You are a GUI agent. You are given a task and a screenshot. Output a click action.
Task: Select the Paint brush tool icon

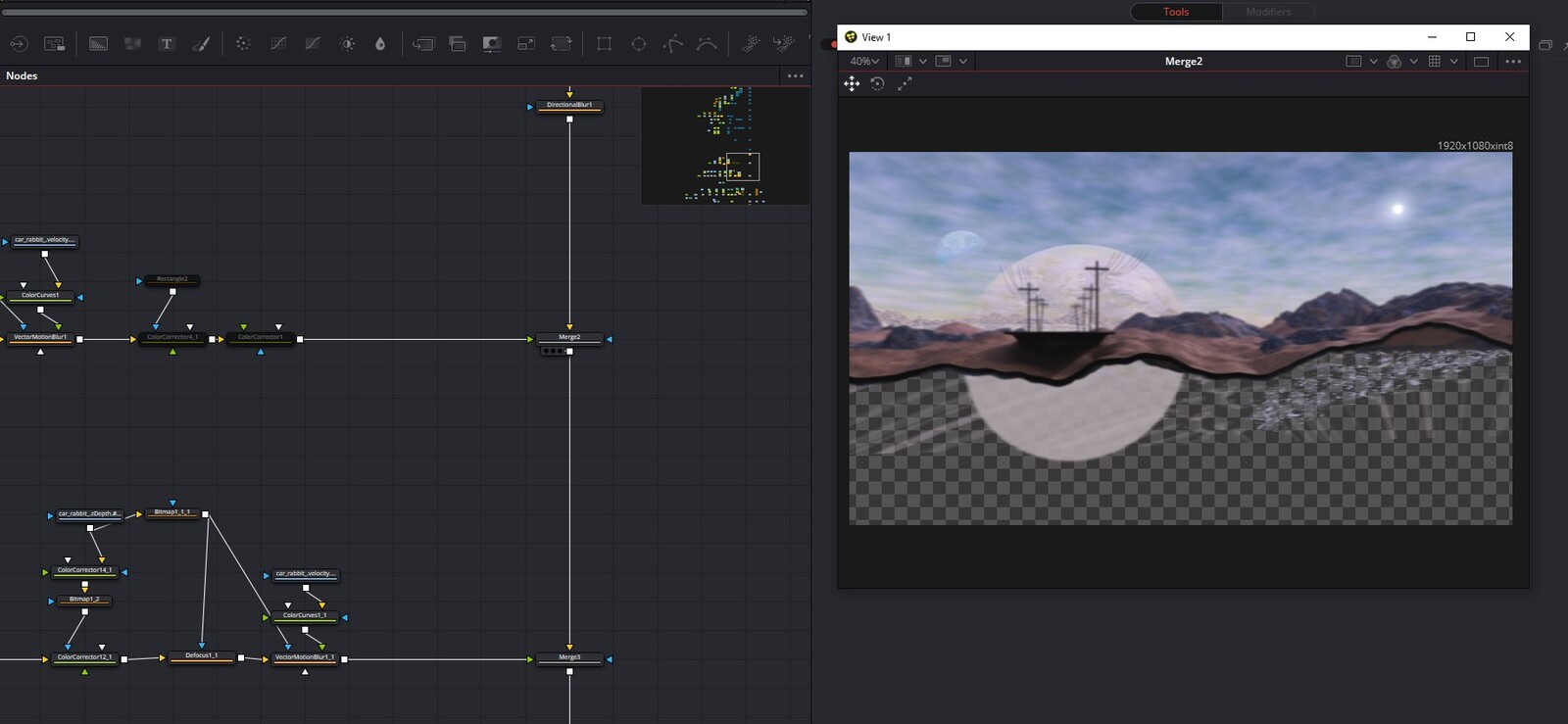click(201, 44)
